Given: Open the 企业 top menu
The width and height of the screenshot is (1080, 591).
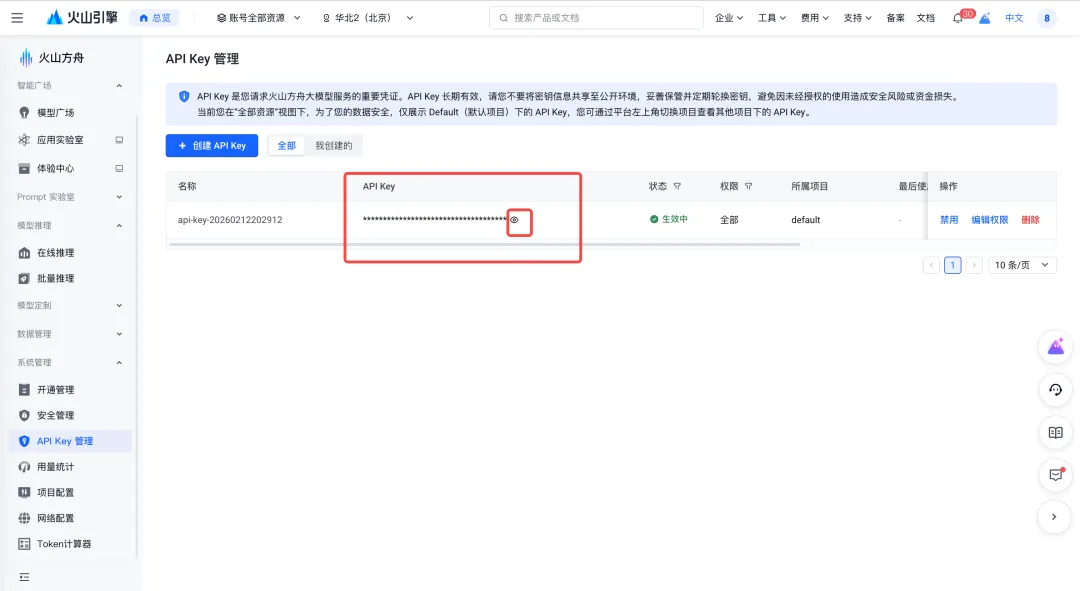Looking at the screenshot, I should [x=729, y=18].
